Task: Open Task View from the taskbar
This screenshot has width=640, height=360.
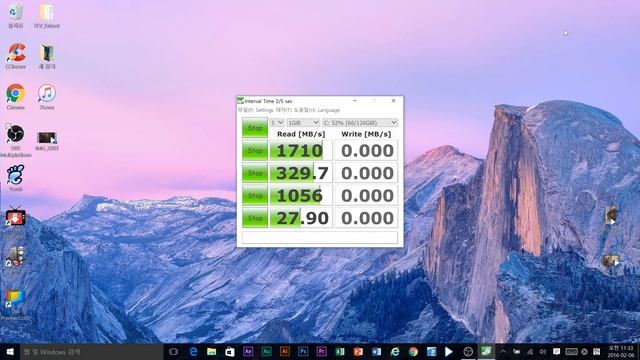Action: tap(173, 351)
